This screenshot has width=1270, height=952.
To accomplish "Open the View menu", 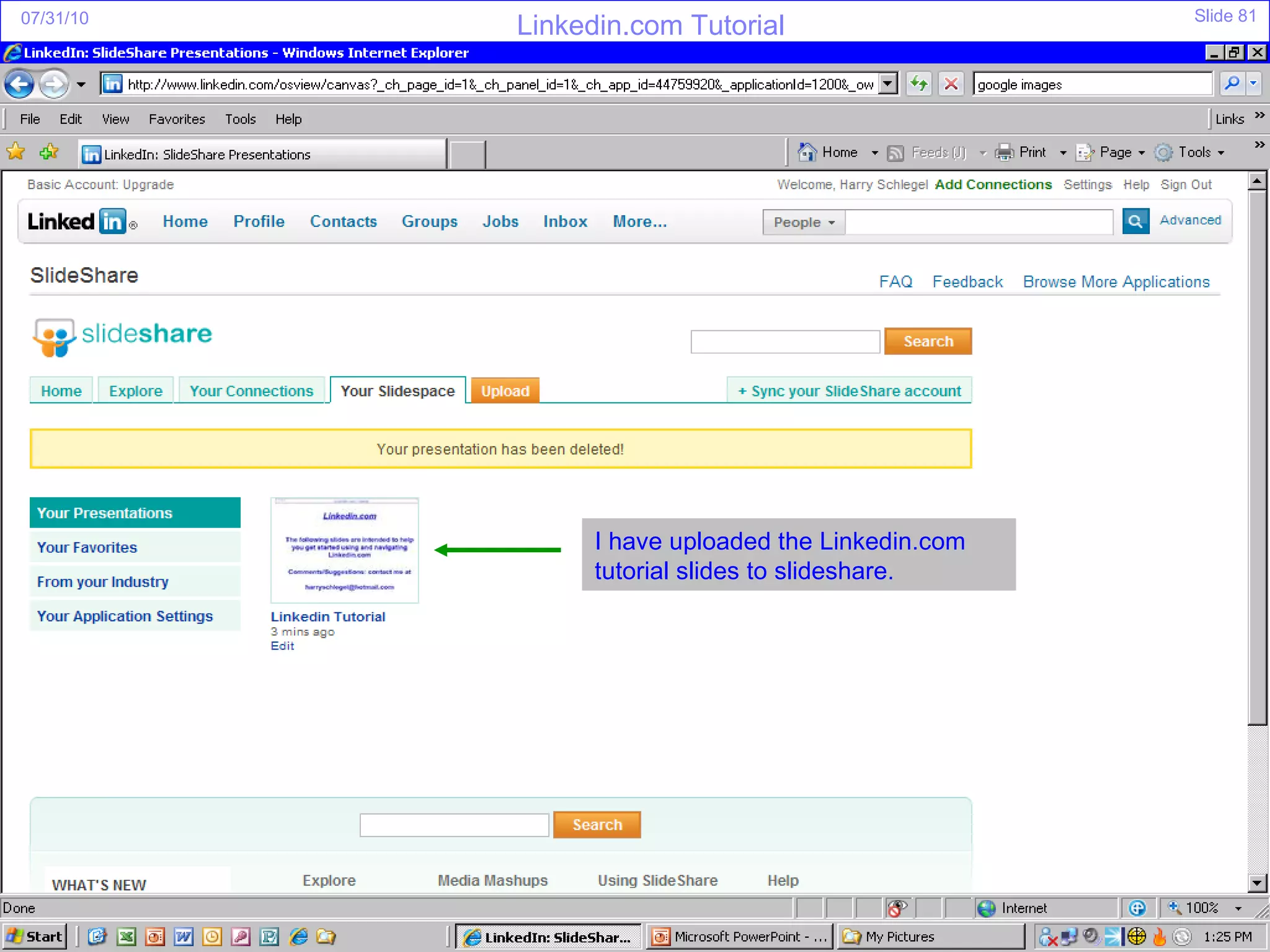I will click(115, 119).
